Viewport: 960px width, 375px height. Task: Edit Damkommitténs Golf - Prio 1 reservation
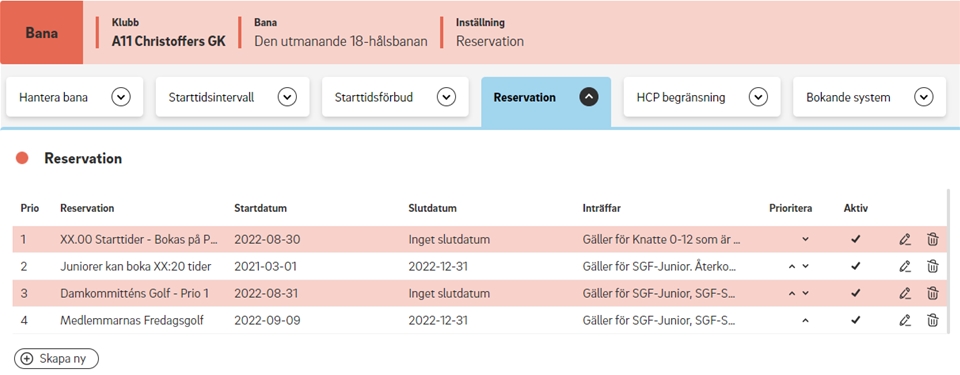905,293
